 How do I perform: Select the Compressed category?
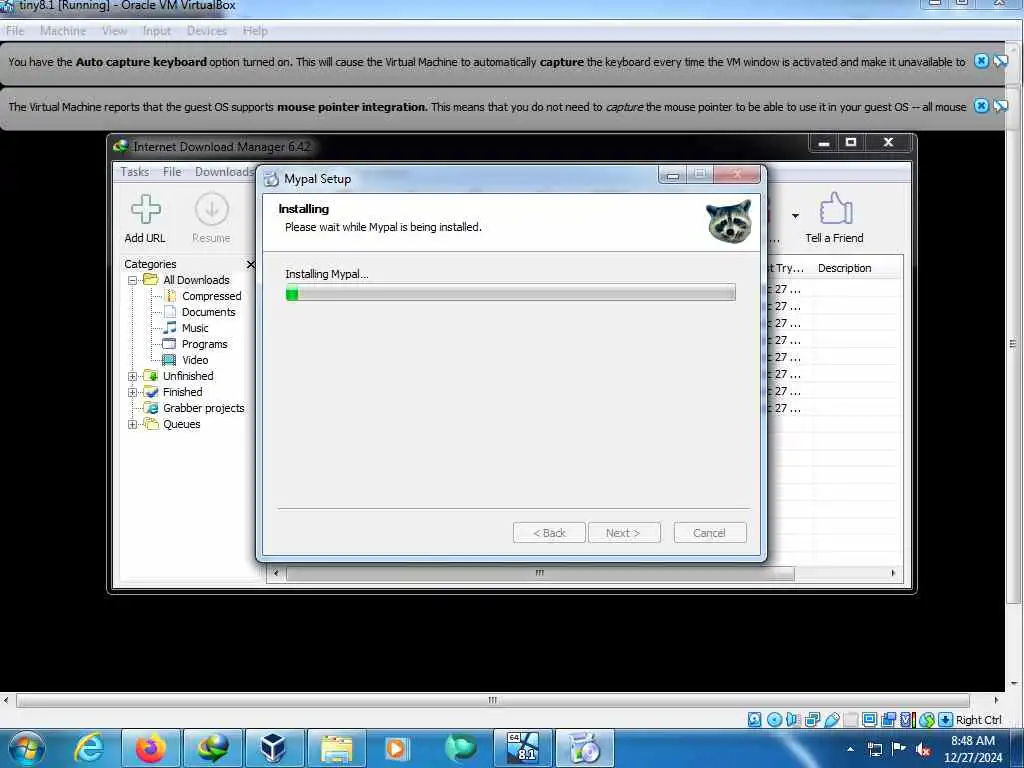tap(211, 296)
